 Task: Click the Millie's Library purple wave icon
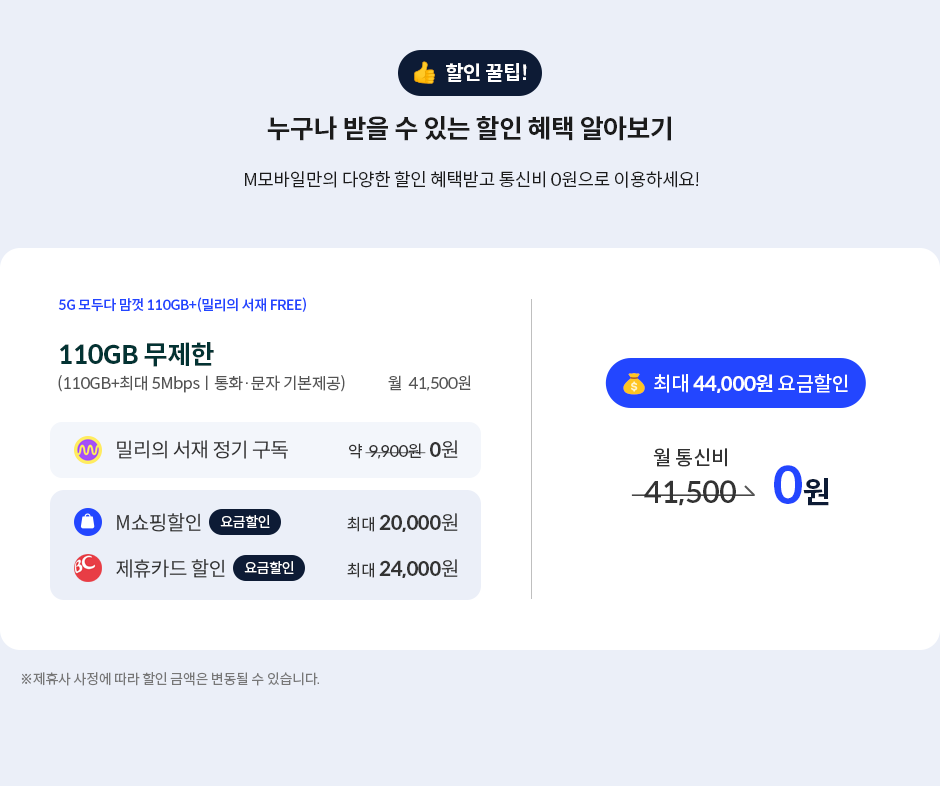88,450
